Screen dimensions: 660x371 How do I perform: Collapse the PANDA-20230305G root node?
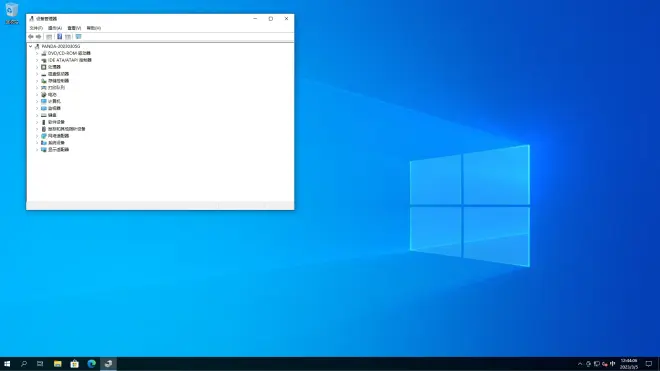click(30, 46)
